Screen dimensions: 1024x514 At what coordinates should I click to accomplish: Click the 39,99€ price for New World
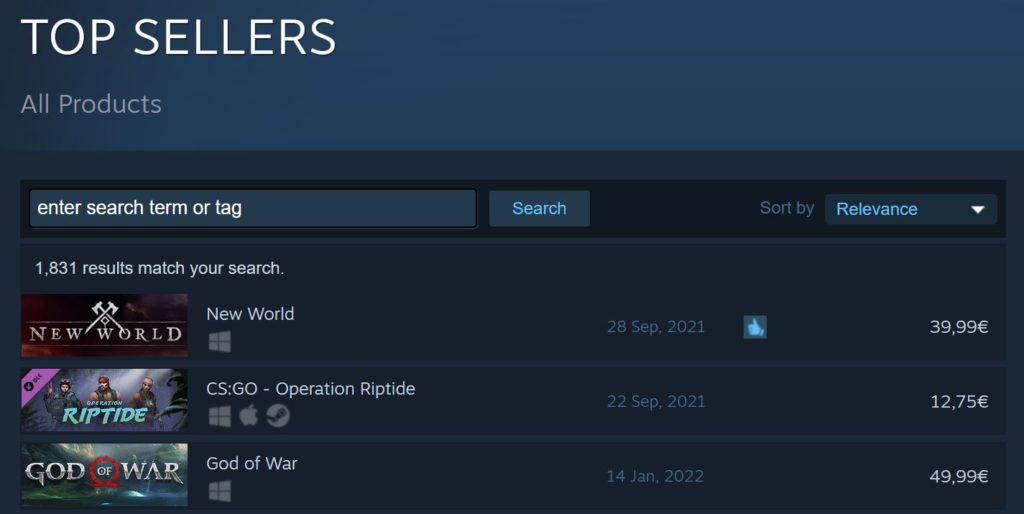[x=959, y=327]
